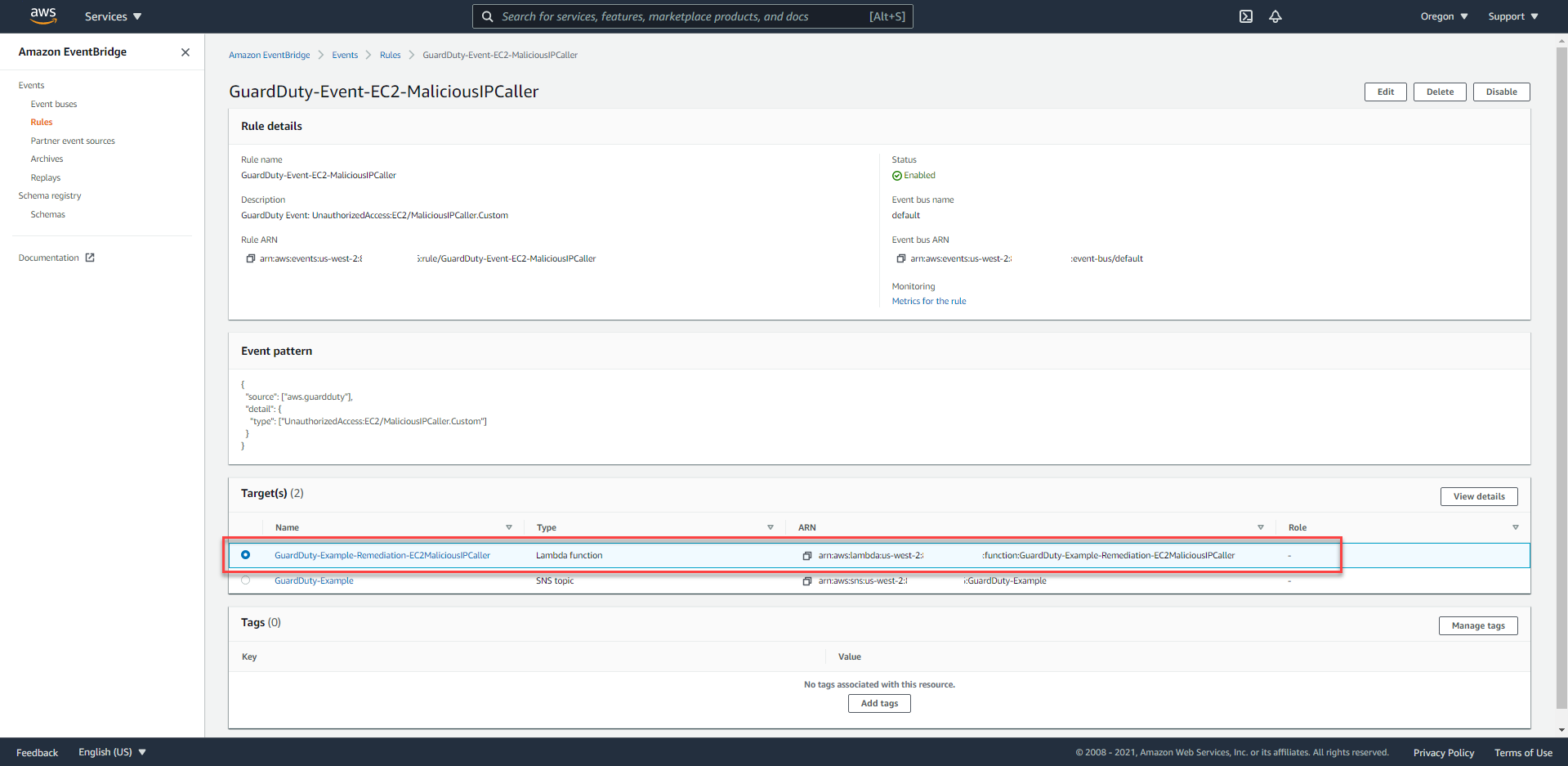
Task: Click View details for targets
Action: (1479, 496)
